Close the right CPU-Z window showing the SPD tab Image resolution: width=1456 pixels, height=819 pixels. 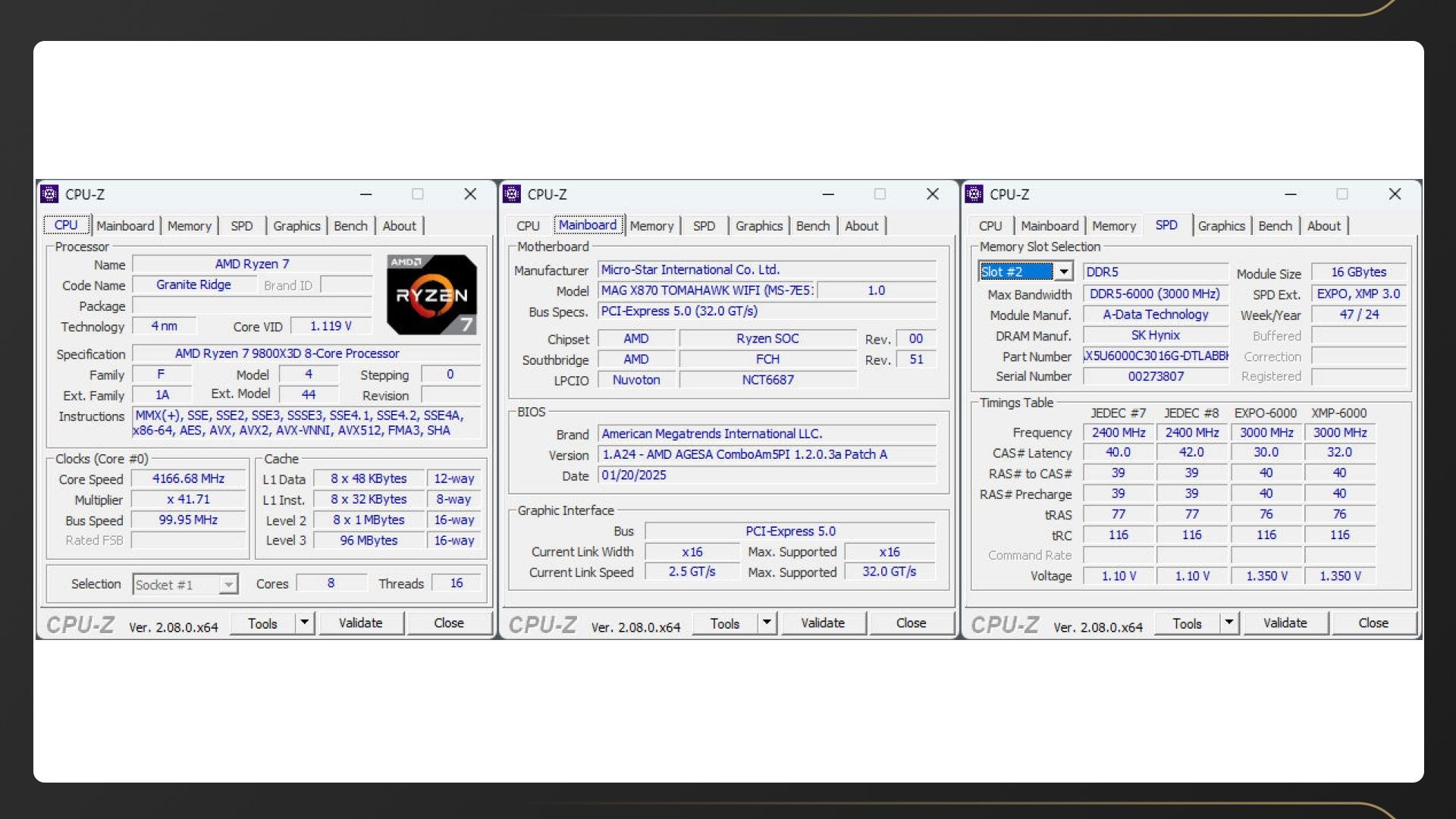[1395, 194]
